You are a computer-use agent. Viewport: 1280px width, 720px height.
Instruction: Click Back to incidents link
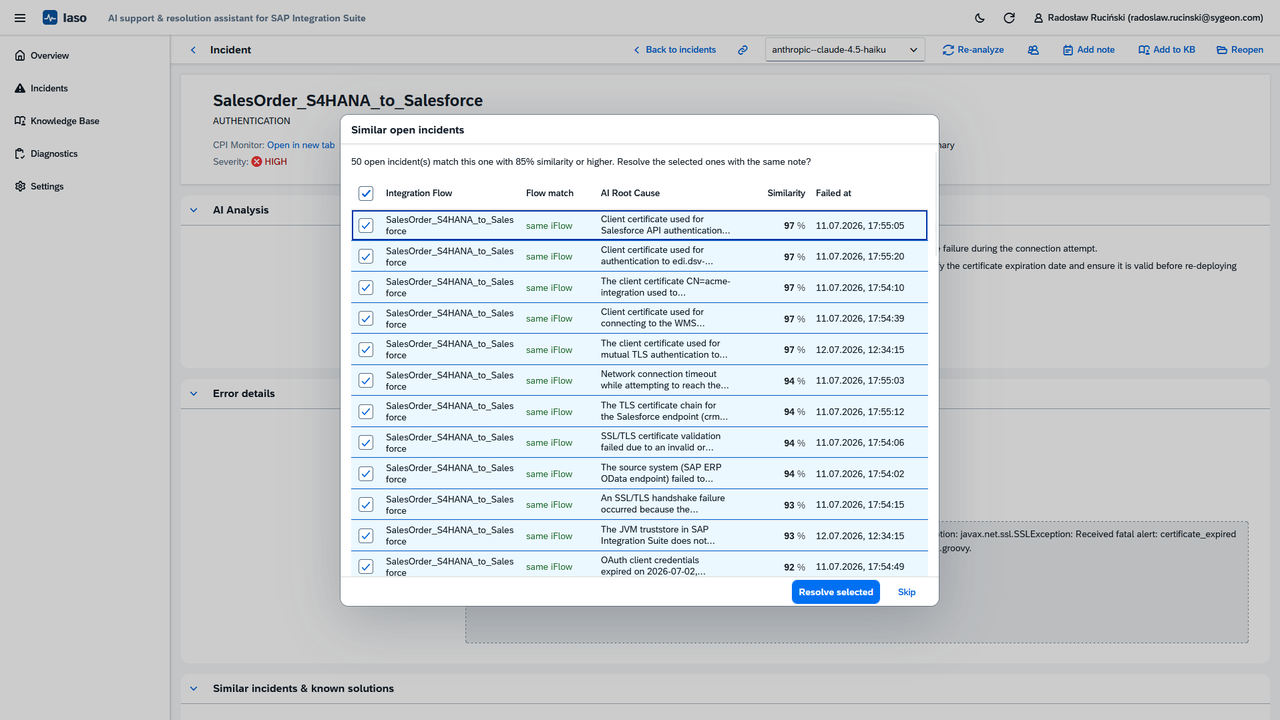coord(674,50)
